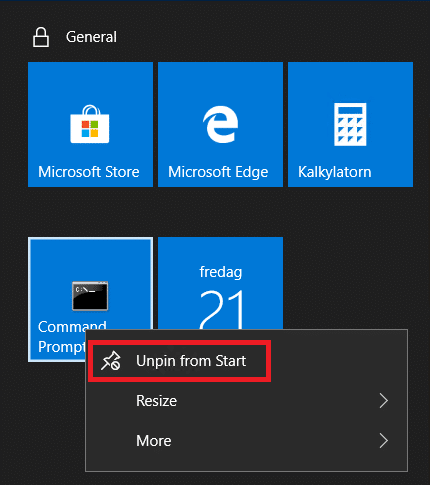Screen dimensions: 430x485
Task: Click the Command Prompt console icon
Action: (x=90, y=296)
